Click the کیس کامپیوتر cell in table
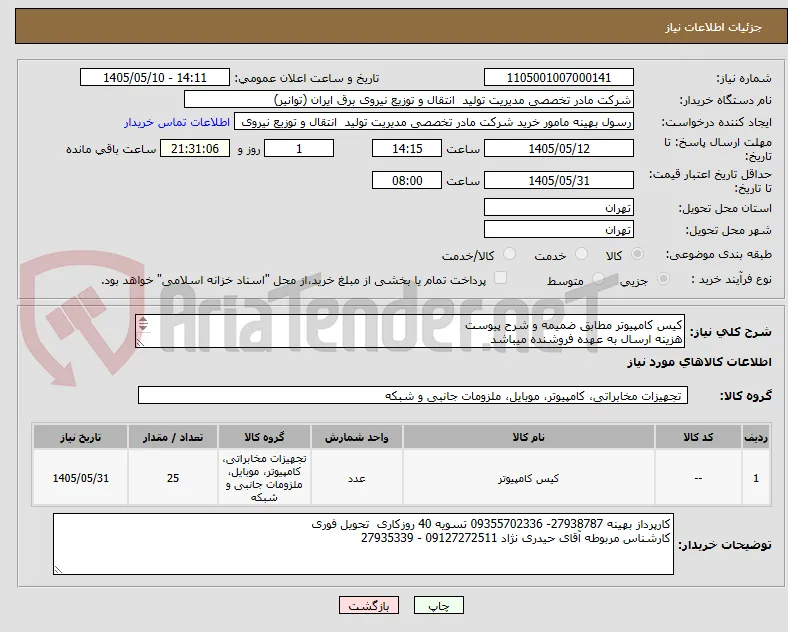788x632 pixels. click(528, 478)
